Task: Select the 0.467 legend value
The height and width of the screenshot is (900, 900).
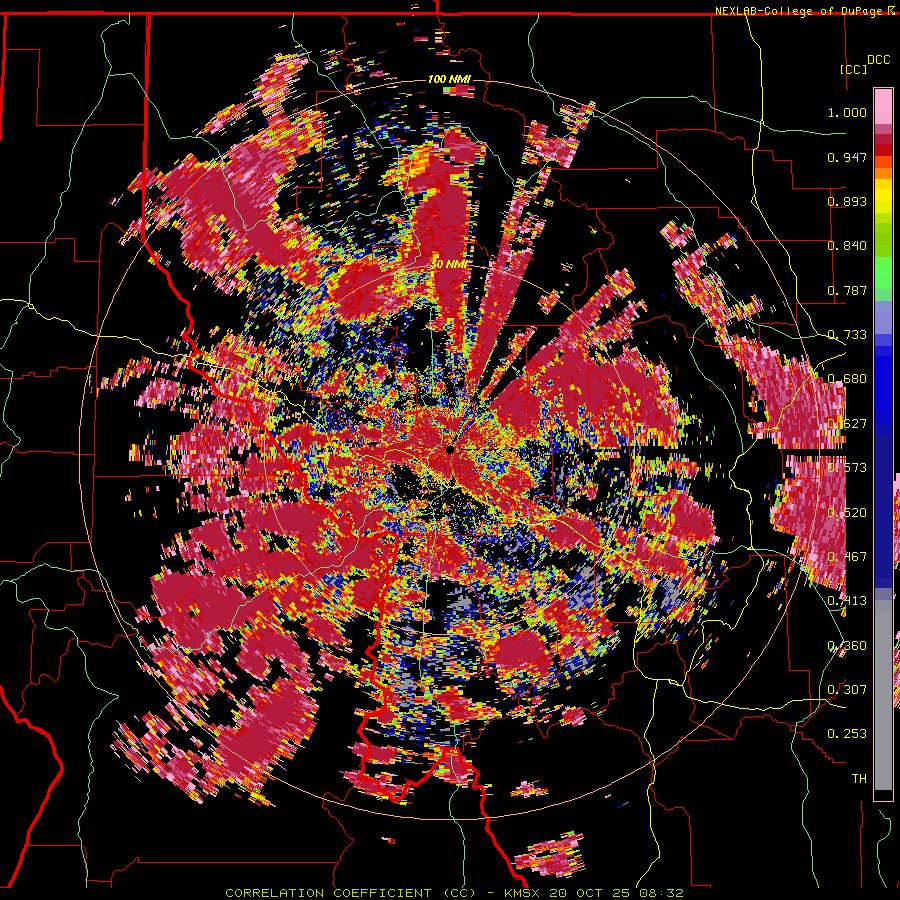Action: (847, 557)
